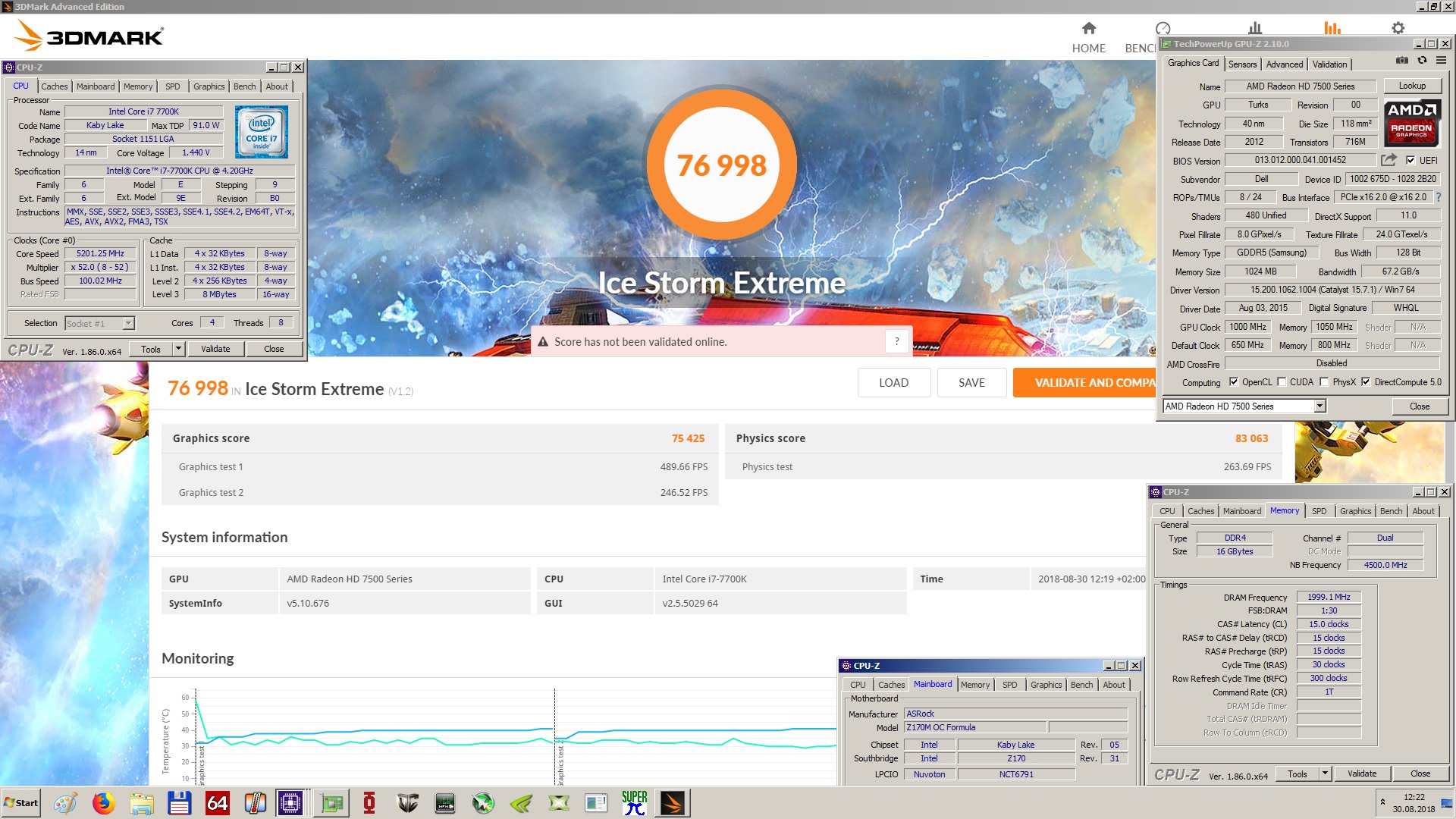
Task: Go to the 3DMark Home page icon
Action: tap(1089, 29)
